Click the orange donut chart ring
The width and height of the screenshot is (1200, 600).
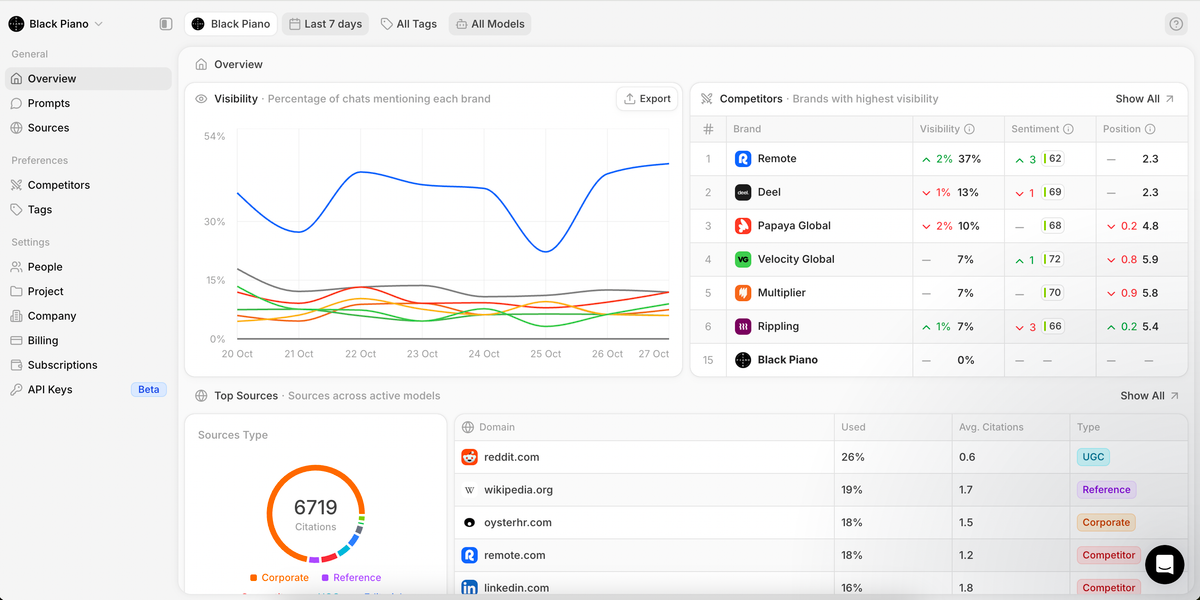[x=270, y=513]
